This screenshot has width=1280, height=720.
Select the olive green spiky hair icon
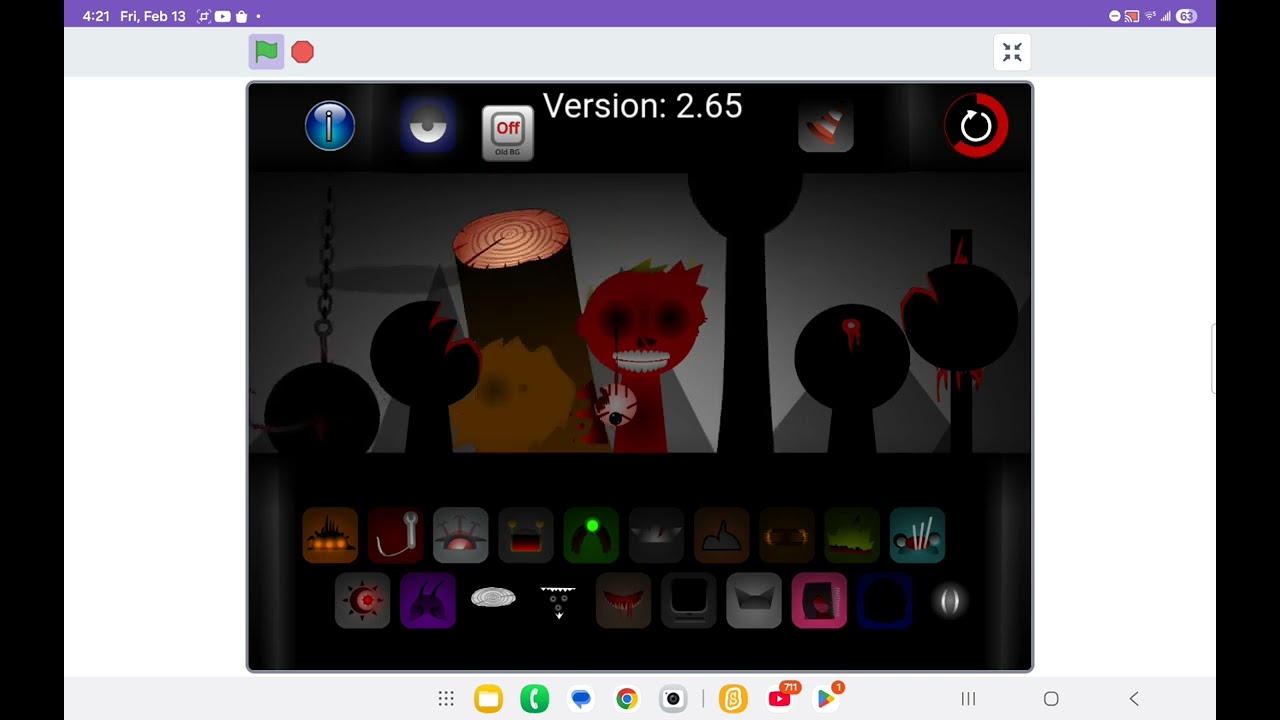851,535
